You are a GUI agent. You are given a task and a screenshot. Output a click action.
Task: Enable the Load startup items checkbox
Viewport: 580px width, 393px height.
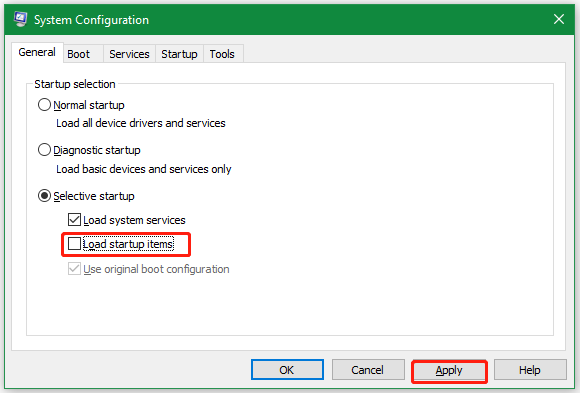(x=74, y=244)
